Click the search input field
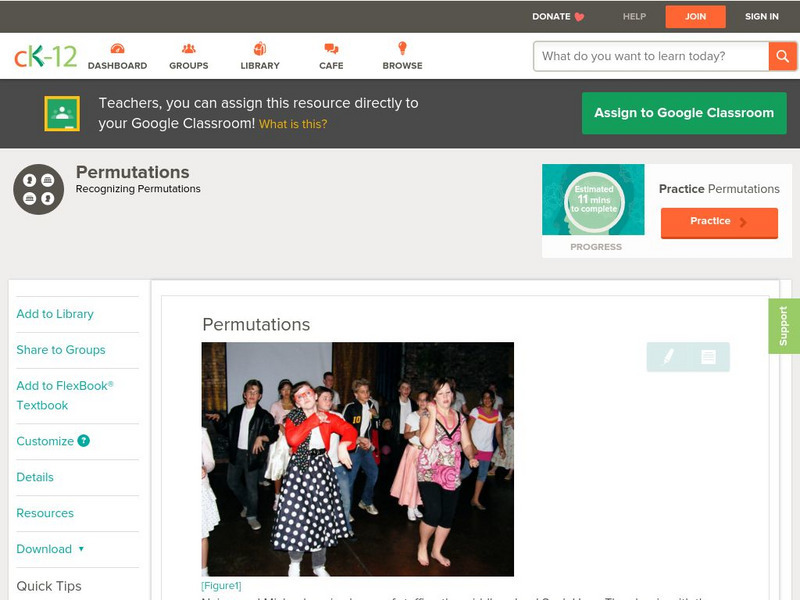The image size is (800, 600). tap(651, 56)
